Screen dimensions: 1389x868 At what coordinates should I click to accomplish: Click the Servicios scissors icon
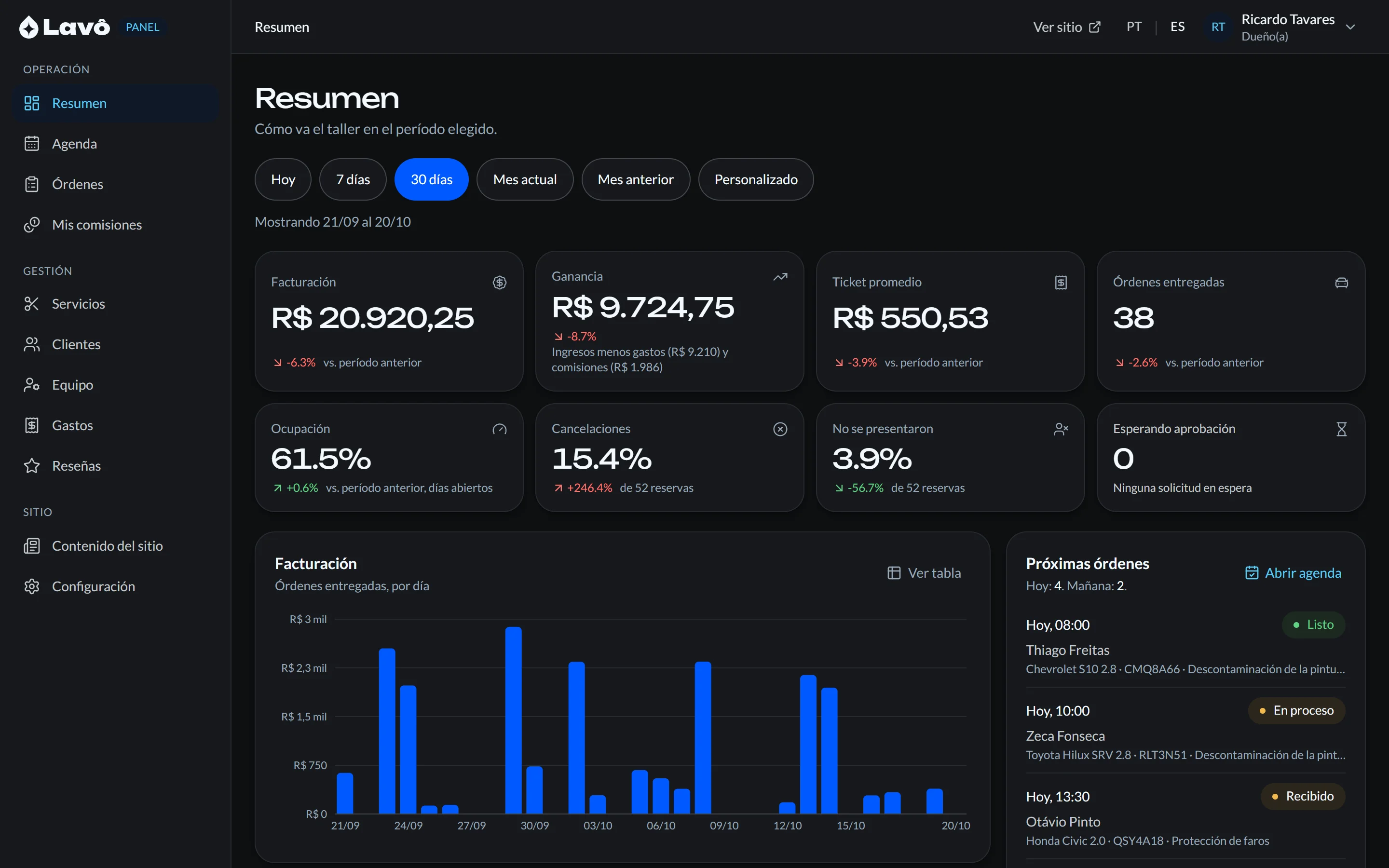[31, 304]
